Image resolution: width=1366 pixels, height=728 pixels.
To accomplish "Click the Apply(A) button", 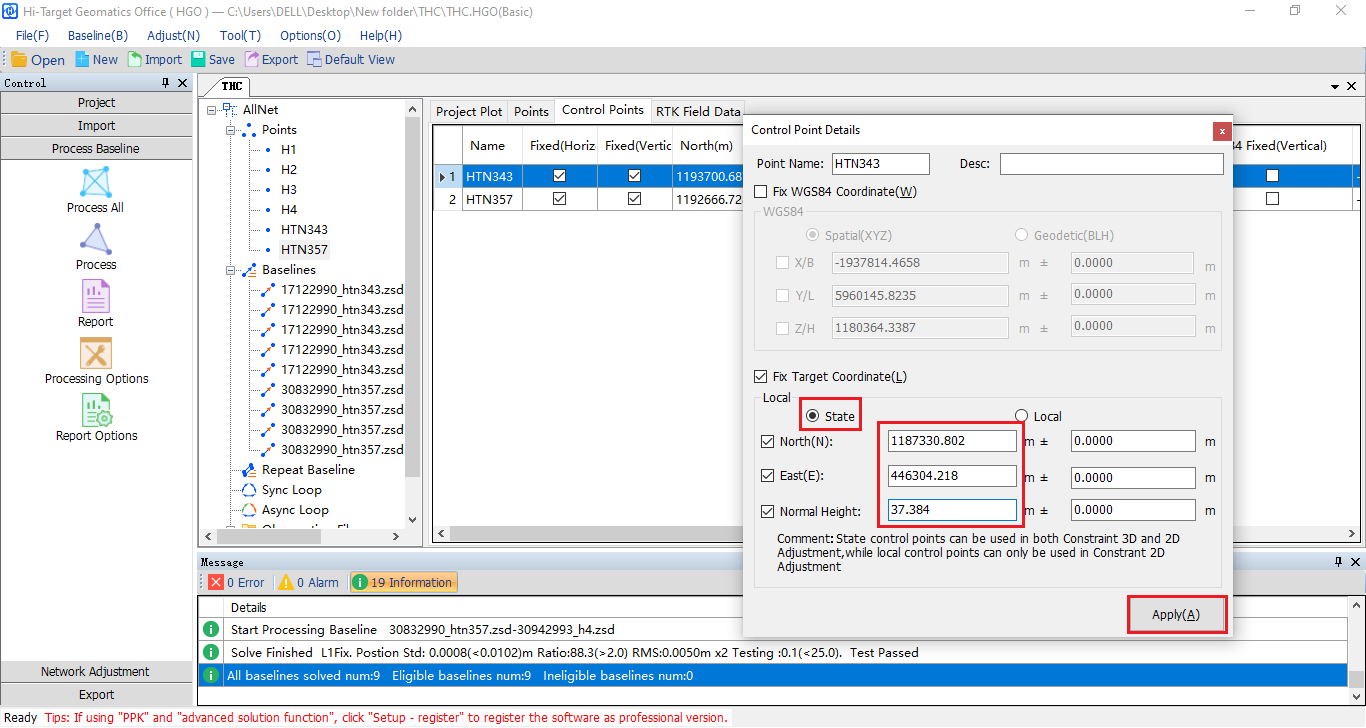I will click(x=1176, y=615).
